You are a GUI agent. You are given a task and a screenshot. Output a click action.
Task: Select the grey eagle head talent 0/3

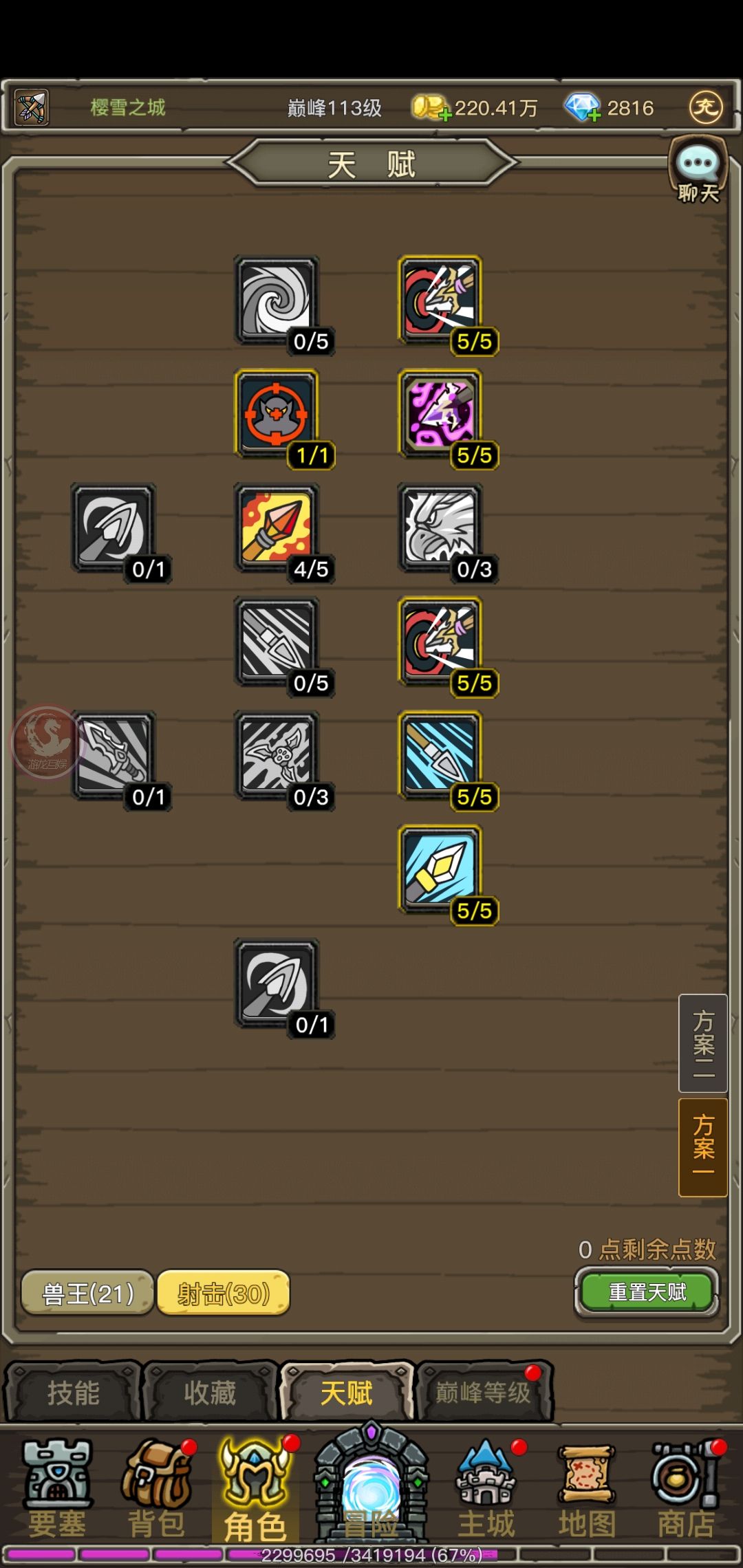(x=440, y=529)
